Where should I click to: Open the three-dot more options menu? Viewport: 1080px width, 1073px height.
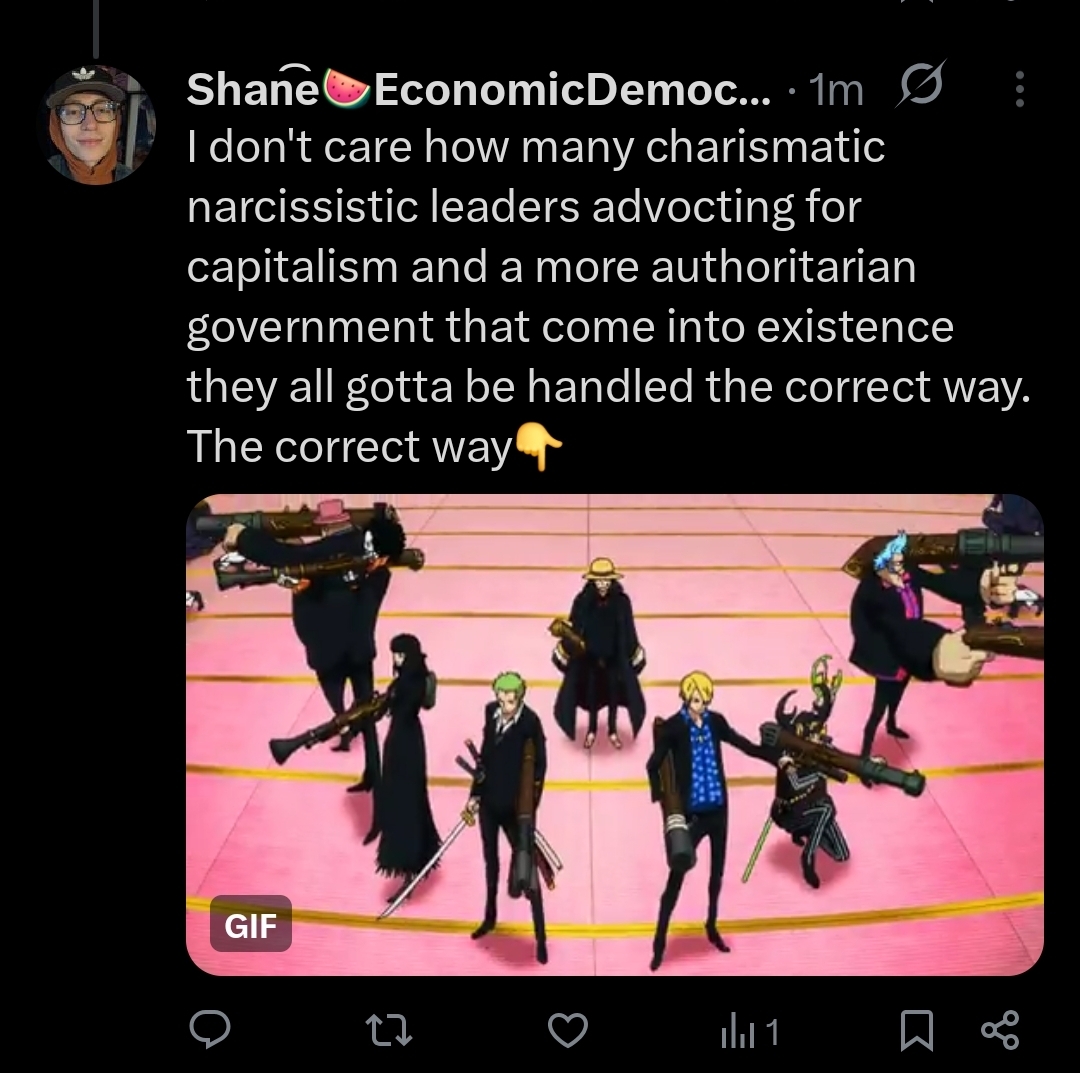[1020, 89]
